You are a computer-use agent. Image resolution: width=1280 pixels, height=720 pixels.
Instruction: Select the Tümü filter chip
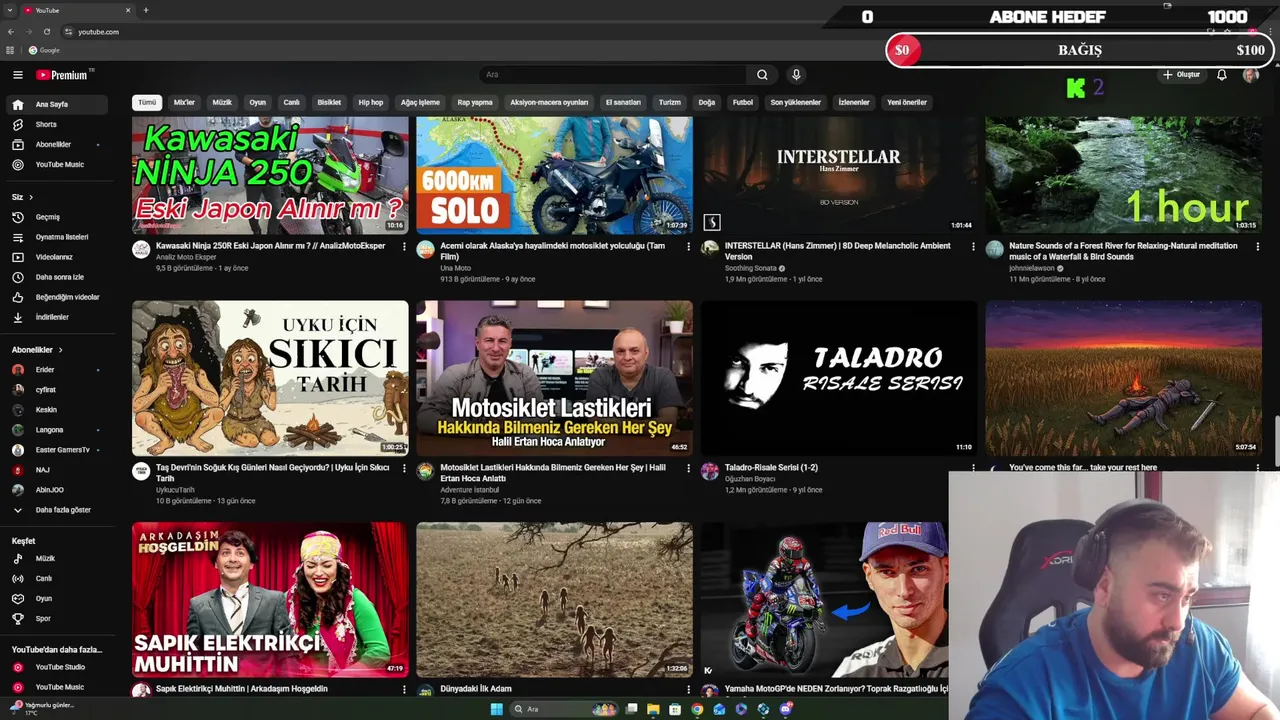click(147, 102)
